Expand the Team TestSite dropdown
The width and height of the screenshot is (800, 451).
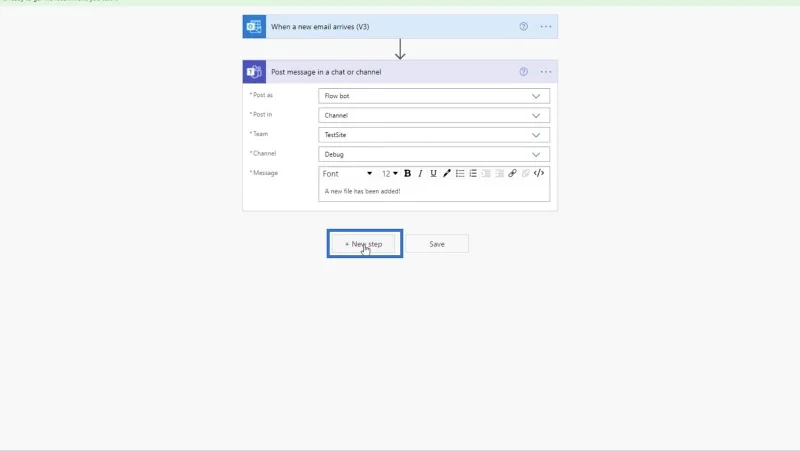434,135
